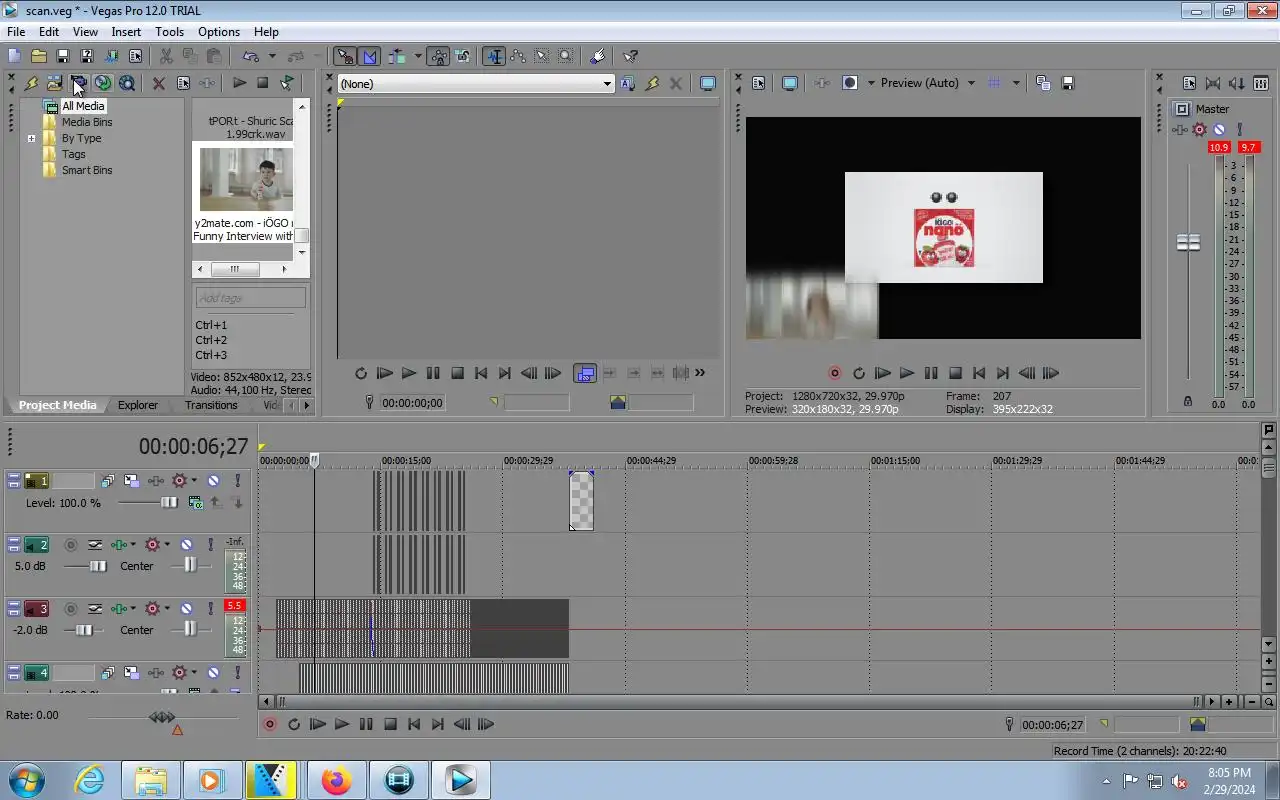This screenshot has width=1280, height=800.
Task: Click Dim Output speaker icon in mixer
Action: coord(1237,83)
